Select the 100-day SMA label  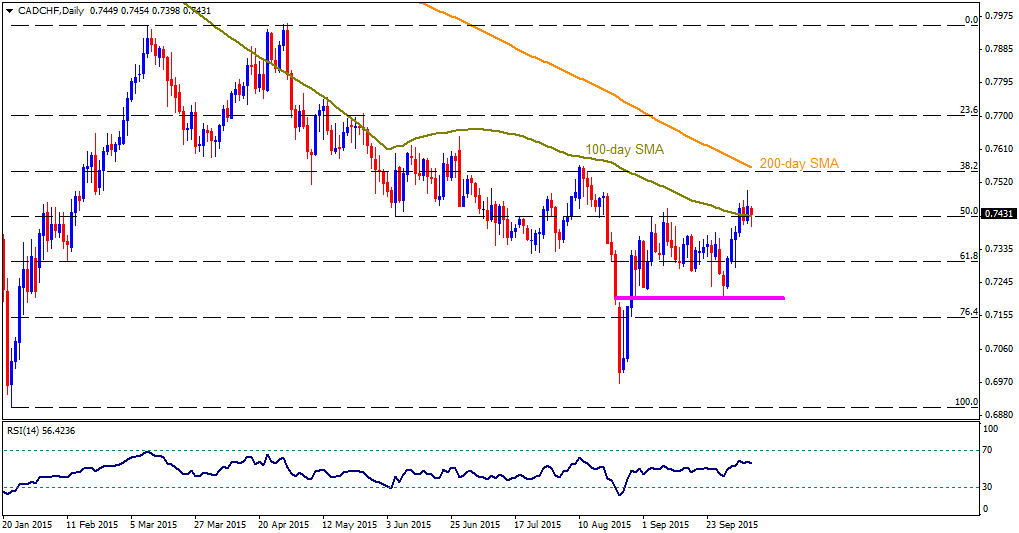pos(625,150)
